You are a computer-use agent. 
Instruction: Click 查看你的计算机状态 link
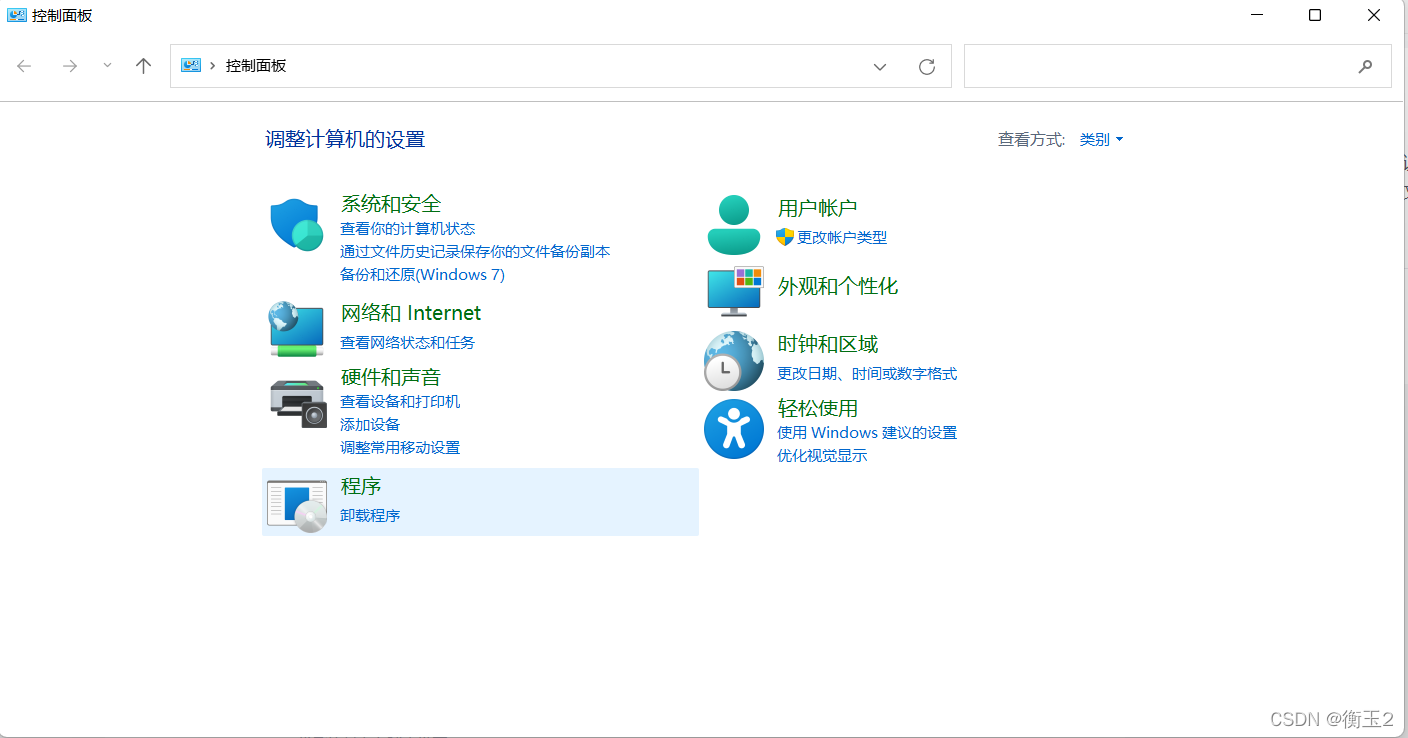pyautogui.click(x=408, y=229)
